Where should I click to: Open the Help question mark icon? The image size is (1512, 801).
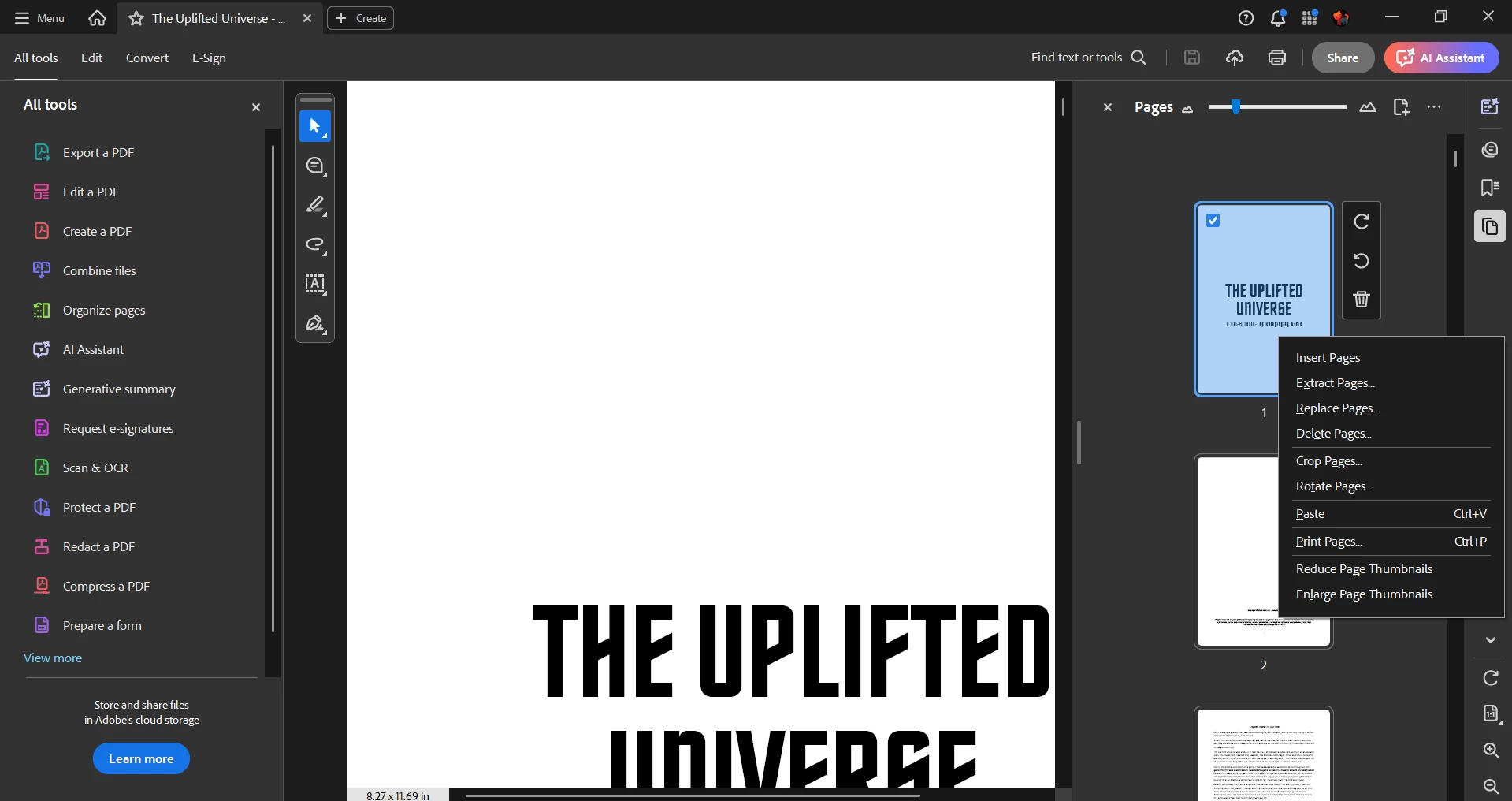tap(1246, 18)
